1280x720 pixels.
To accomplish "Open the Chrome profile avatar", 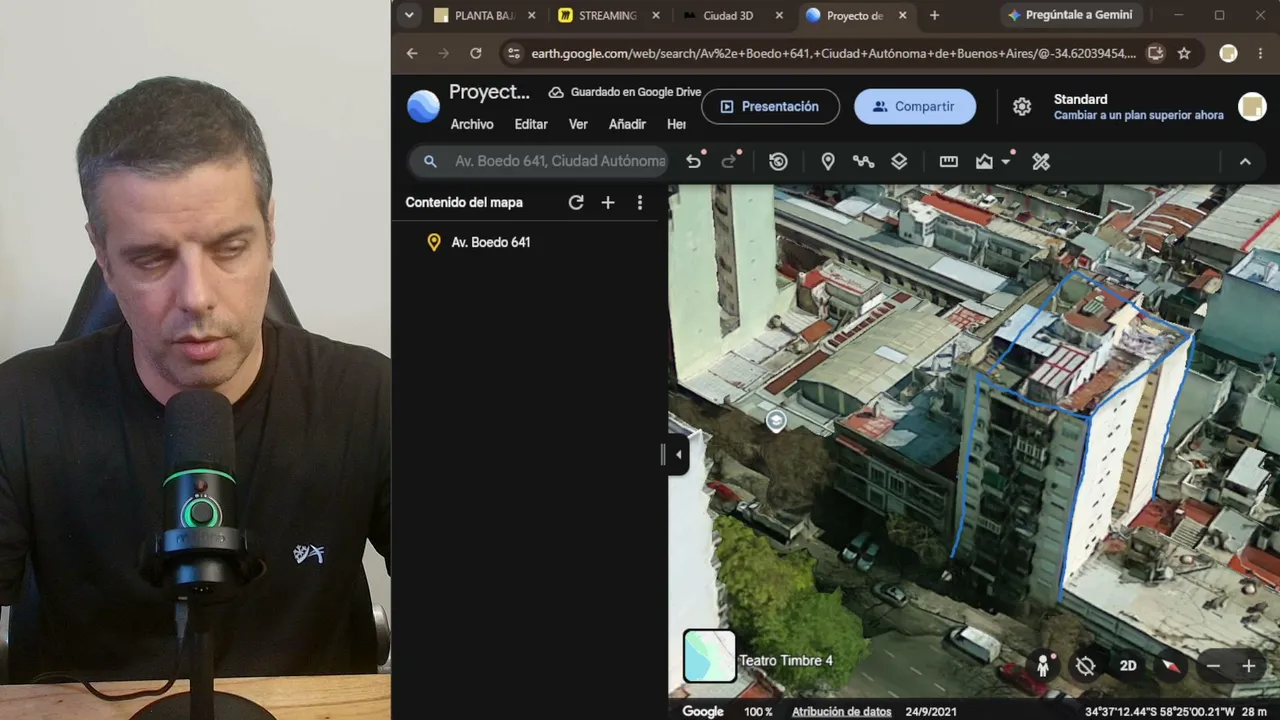I will click(x=1228, y=53).
